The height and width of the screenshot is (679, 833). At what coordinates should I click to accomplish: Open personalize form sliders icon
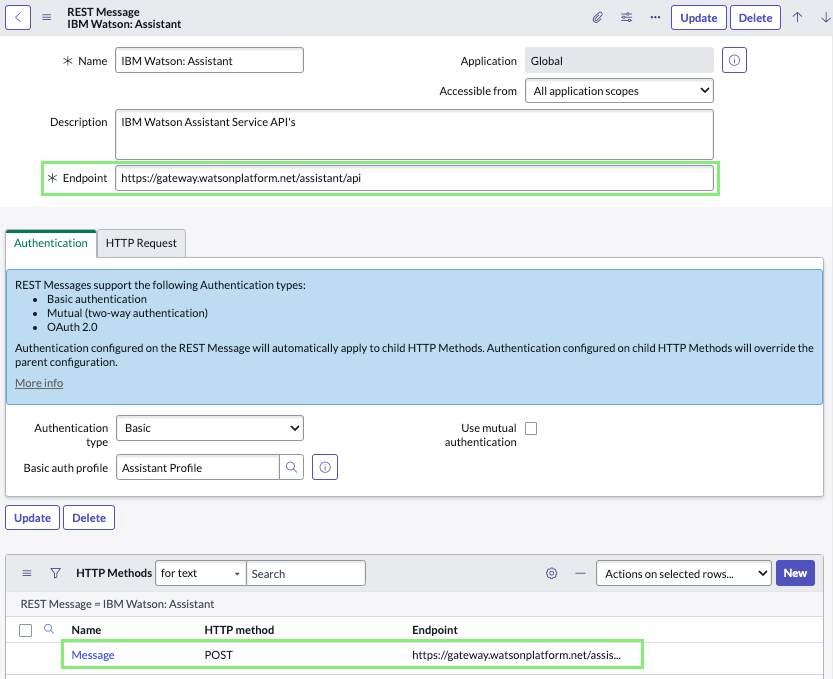pos(626,18)
